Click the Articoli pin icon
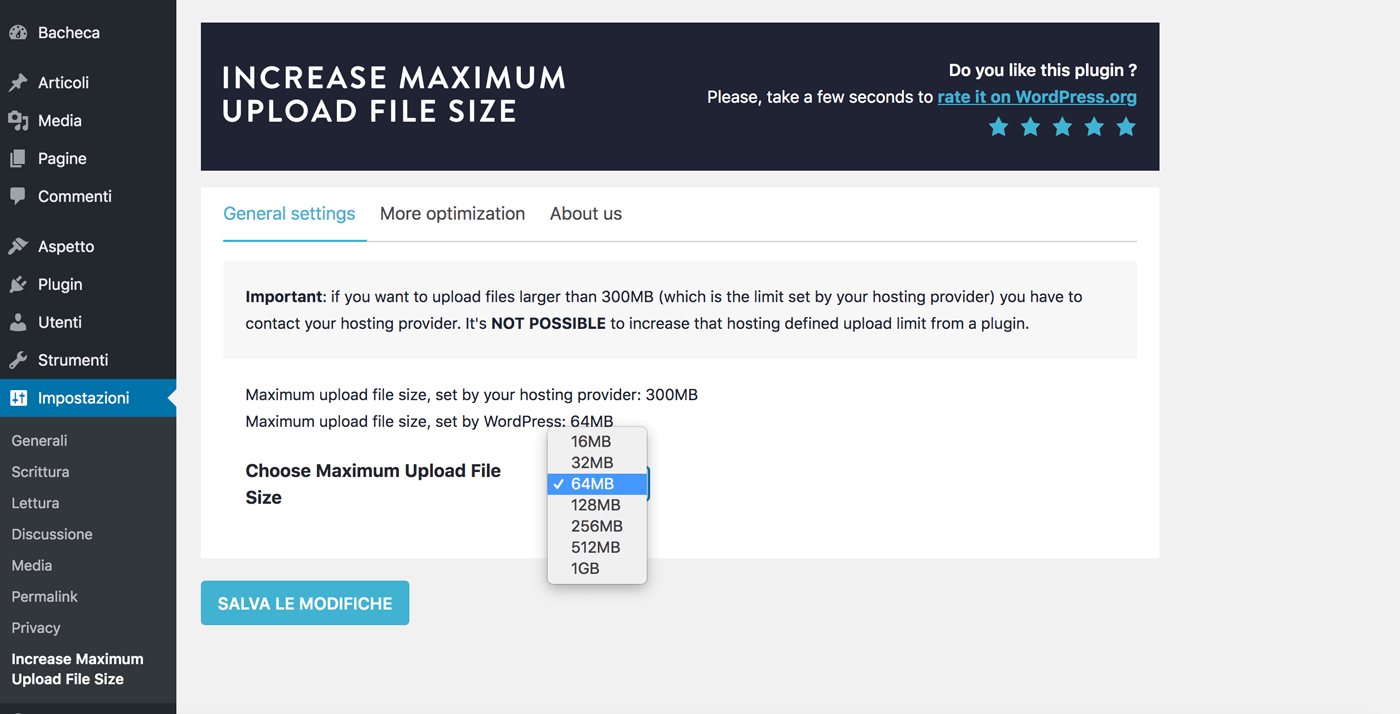1400x714 pixels. (x=18, y=83)
